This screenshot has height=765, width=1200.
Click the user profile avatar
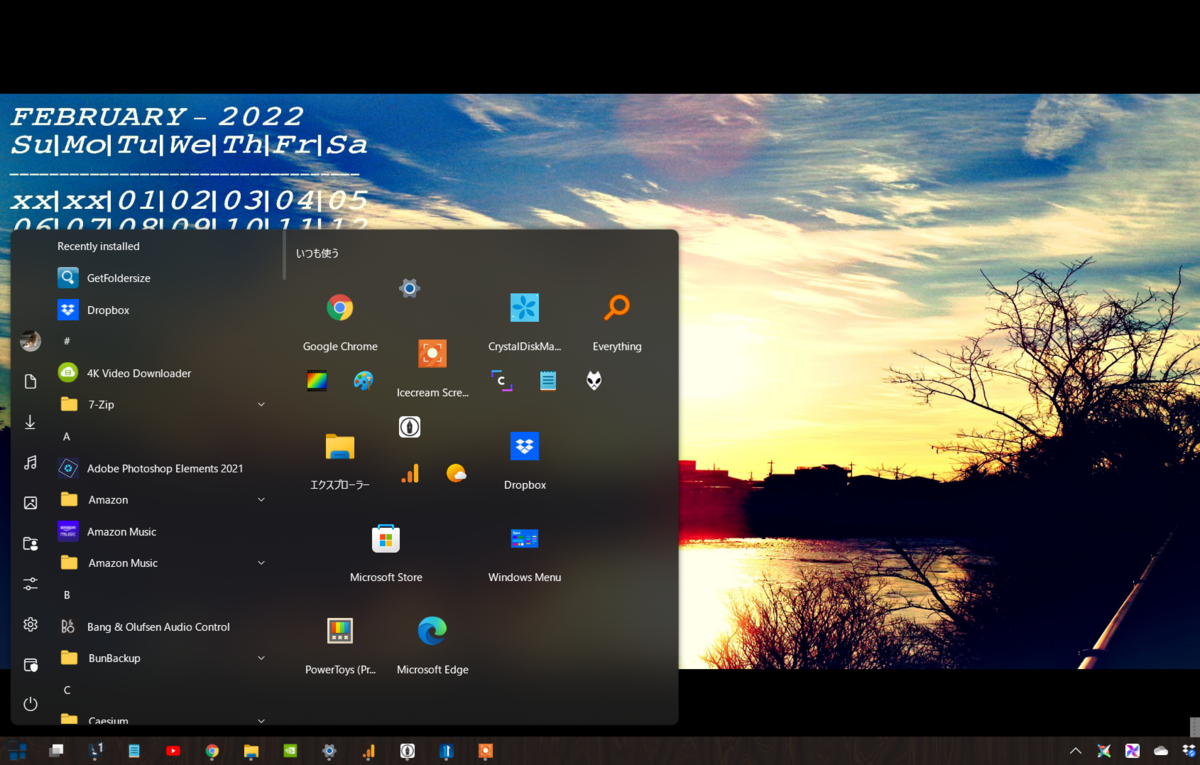coord(30,340)
